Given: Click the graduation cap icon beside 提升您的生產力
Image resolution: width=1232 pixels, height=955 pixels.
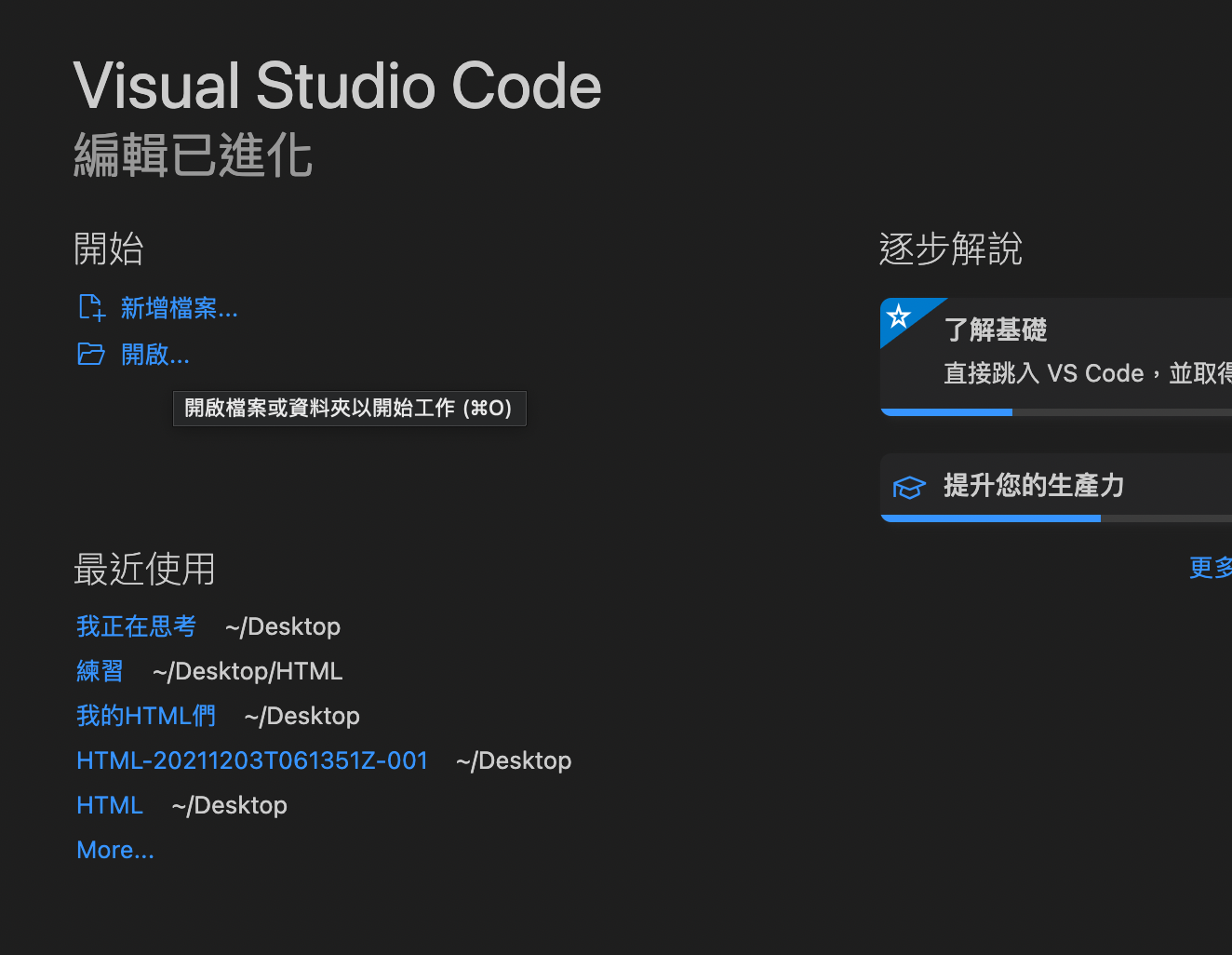Looking at the screenshot, I should (908, 487).
